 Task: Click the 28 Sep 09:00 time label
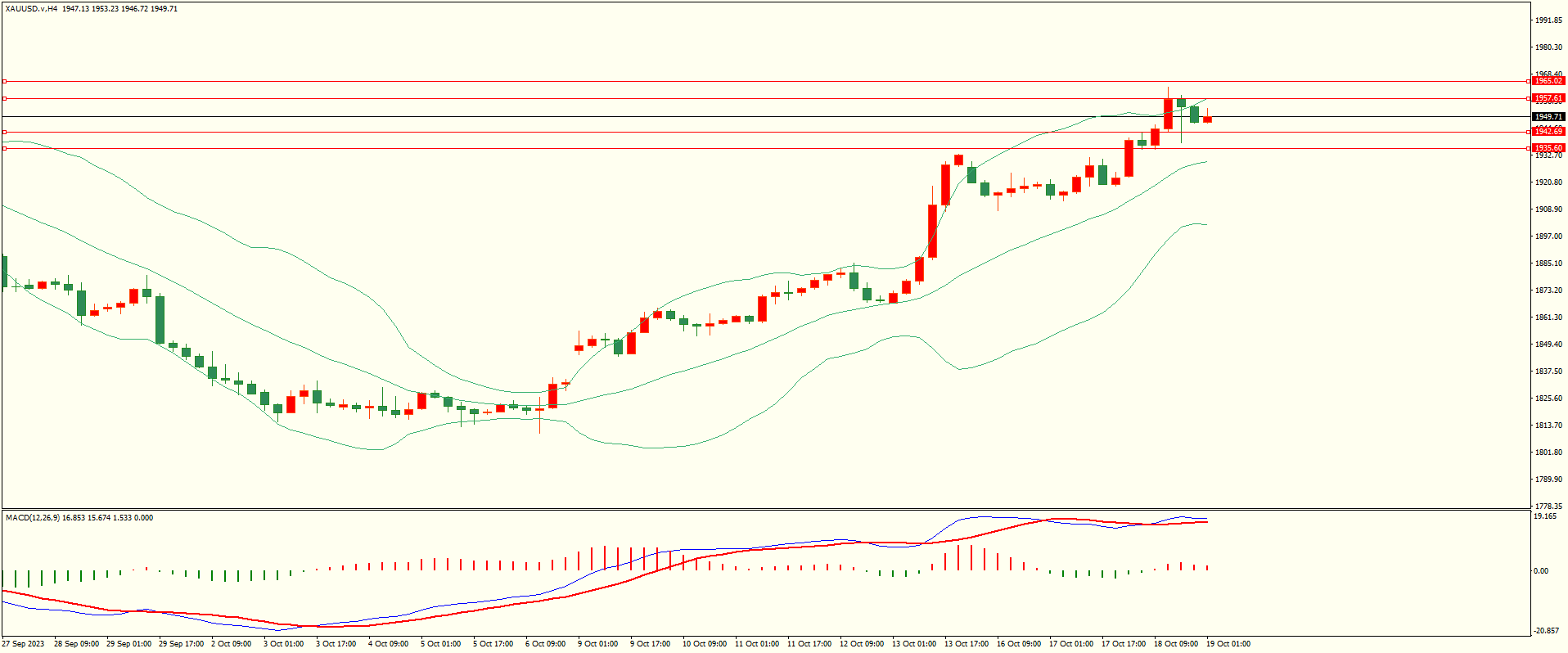click(76, 644)
